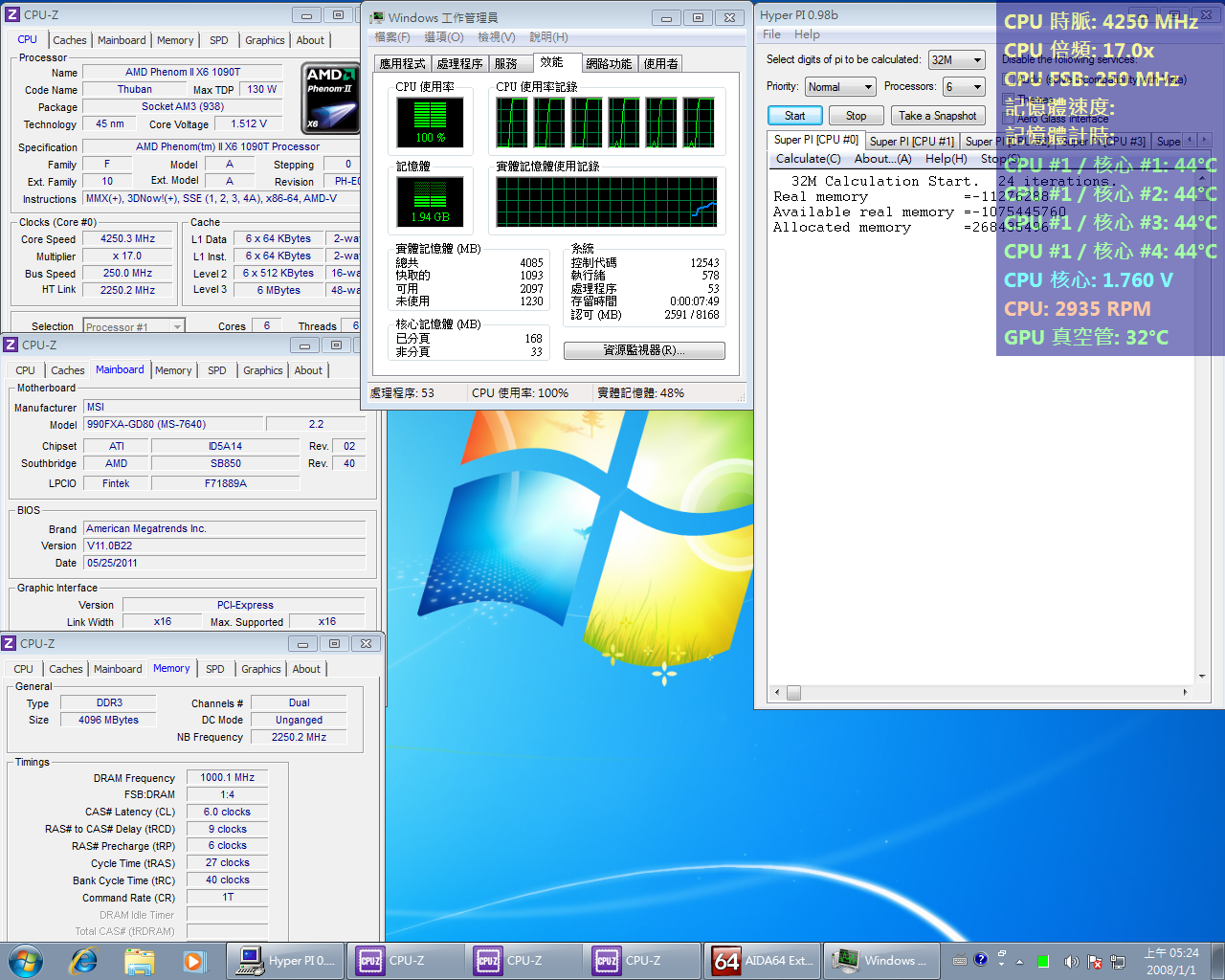Screen dimensions: 1225x980
Task: Open File menu in Hyper PI
Action: click(771, 34)
